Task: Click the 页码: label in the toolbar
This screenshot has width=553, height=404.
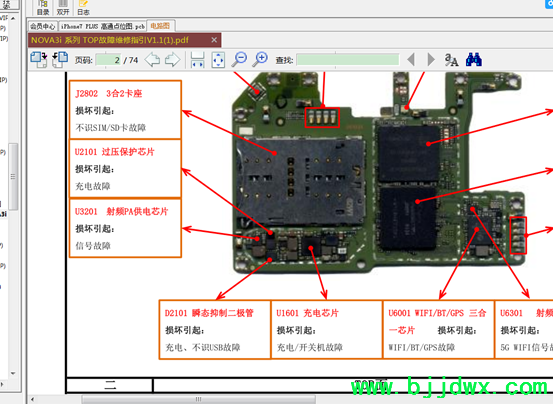Action: pyautogui.click(x=84, y=60)
